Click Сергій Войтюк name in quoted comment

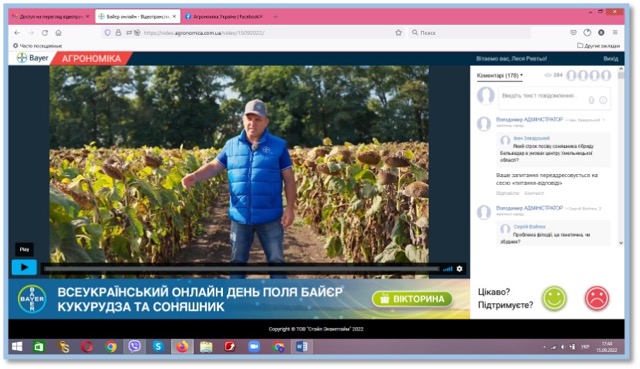click(529, 227)
